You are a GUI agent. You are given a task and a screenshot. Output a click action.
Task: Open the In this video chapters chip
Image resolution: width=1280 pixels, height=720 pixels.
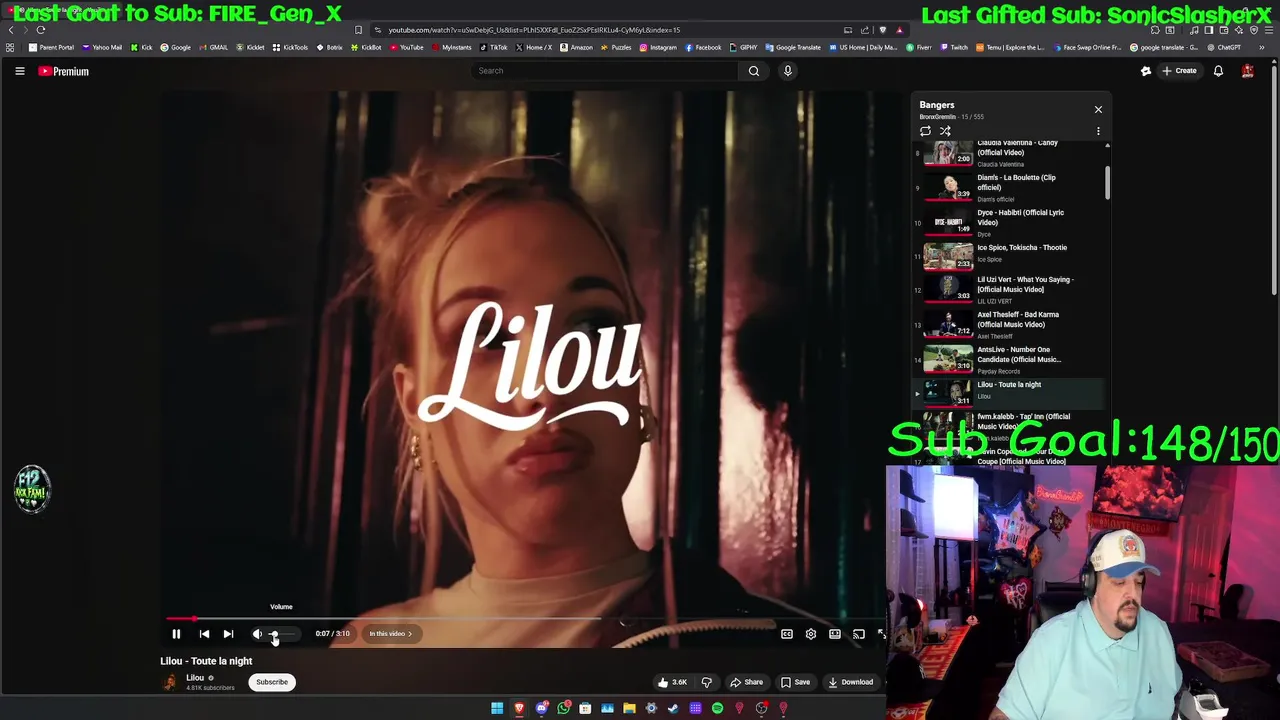click(390, 633)
